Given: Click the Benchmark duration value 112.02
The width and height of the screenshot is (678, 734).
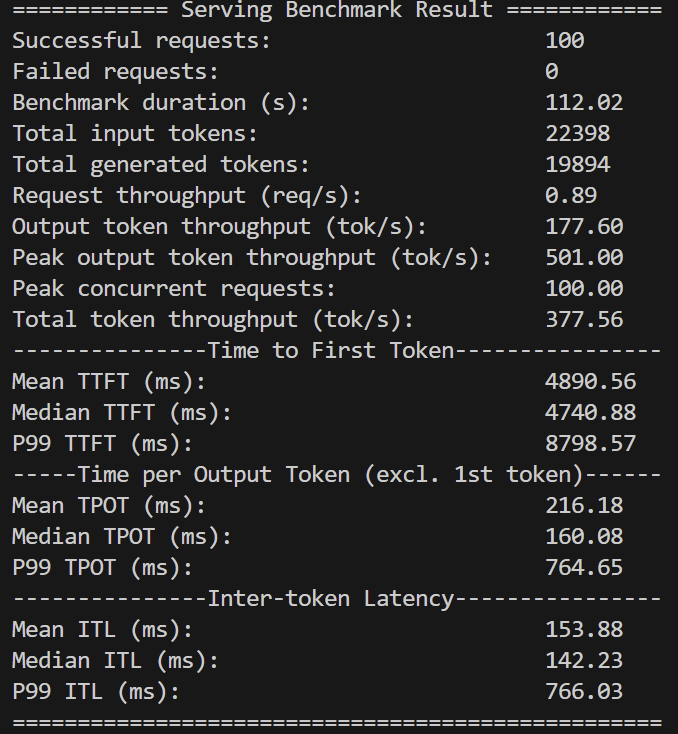Looking at the screenshot, I should click(584, 103).
